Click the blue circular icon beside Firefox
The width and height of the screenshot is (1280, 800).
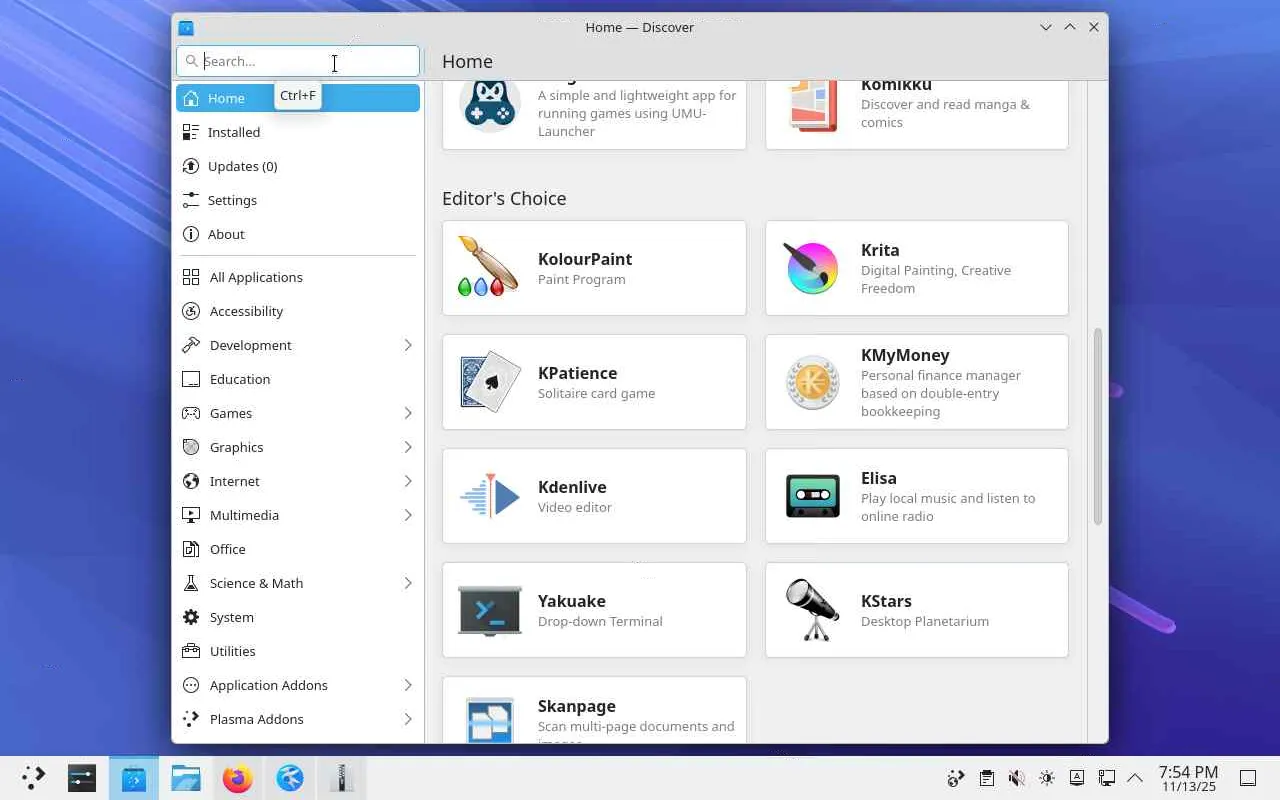point(290,778)
